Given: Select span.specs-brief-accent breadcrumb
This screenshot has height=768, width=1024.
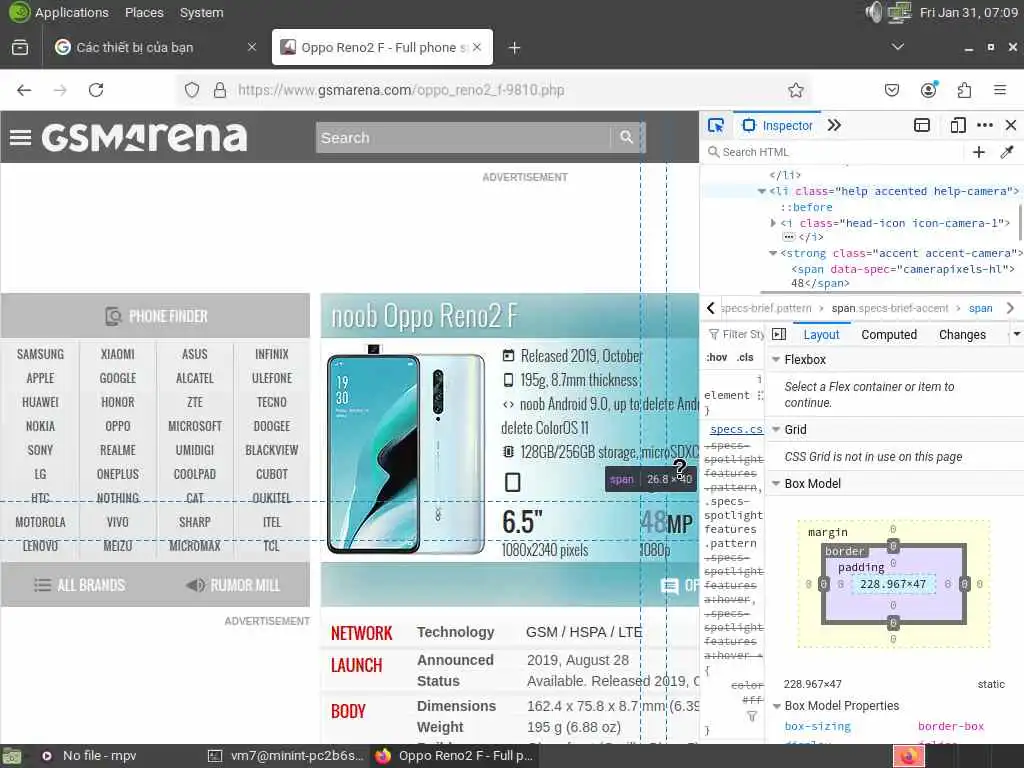Looking at the screenshot, I should pyautogui.click(x=889, y=308).
